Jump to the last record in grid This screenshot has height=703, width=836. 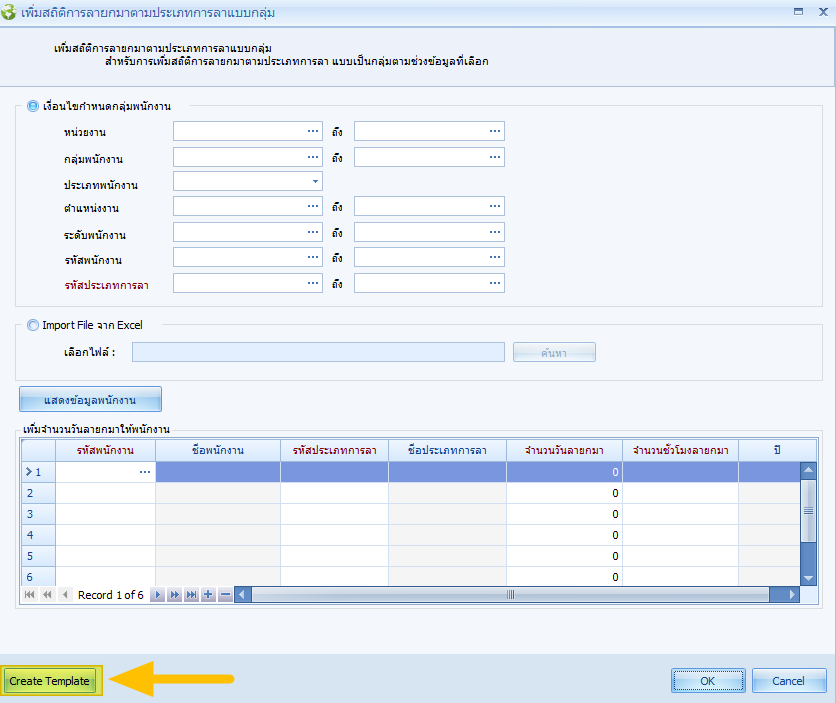[191, 594]
